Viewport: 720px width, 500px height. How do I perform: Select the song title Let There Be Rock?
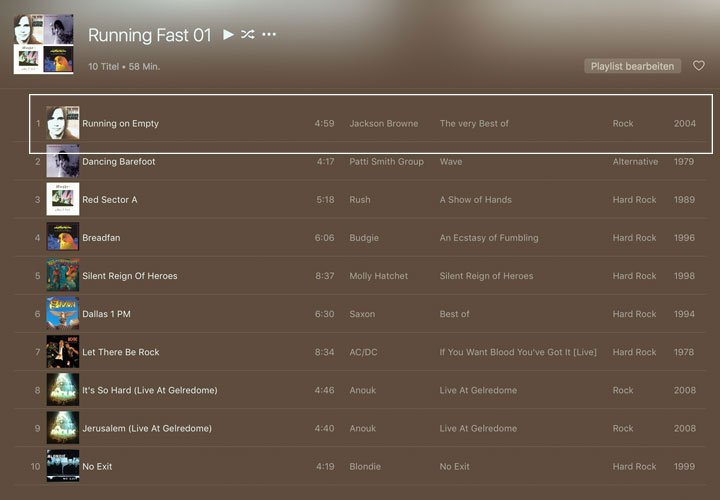click(x=121, y=352)
